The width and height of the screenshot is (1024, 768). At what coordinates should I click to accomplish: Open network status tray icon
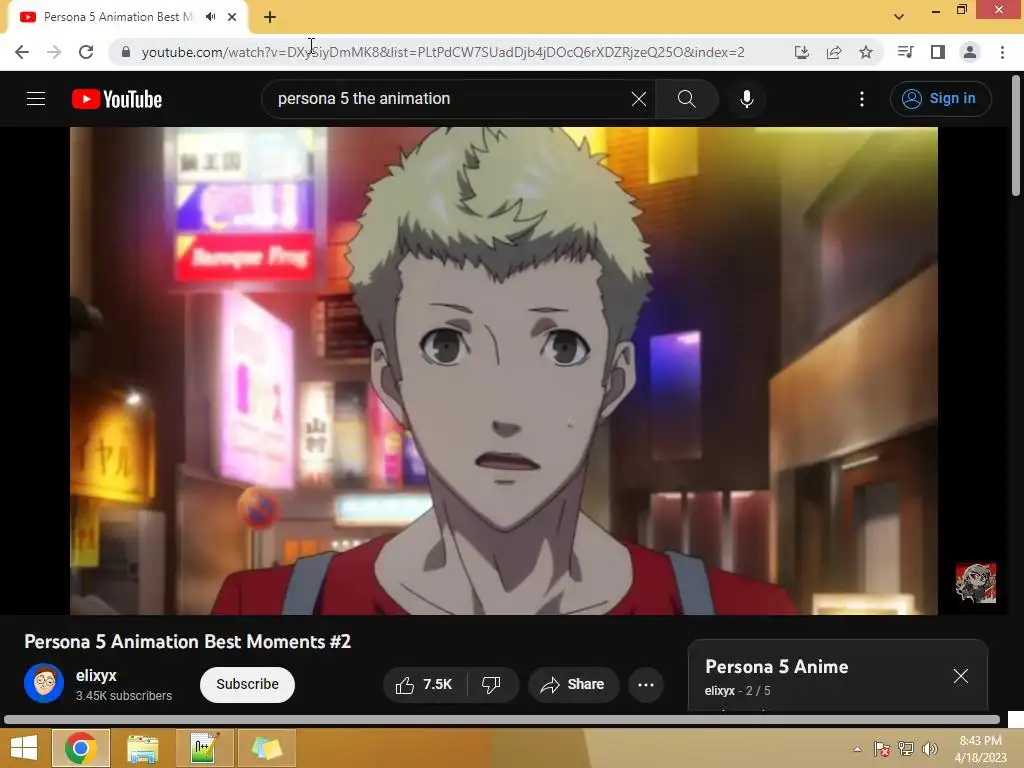(x=906, y=749)
